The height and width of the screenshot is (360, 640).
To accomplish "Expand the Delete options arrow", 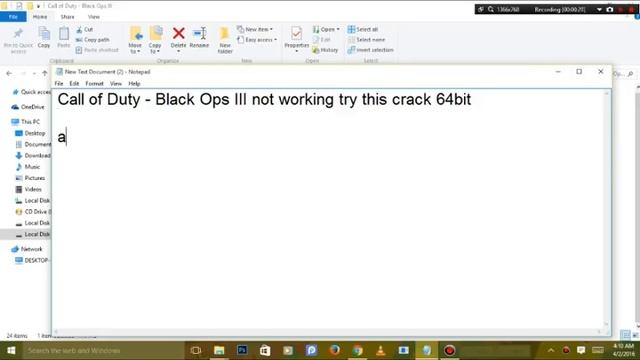I will click(178, 51).
